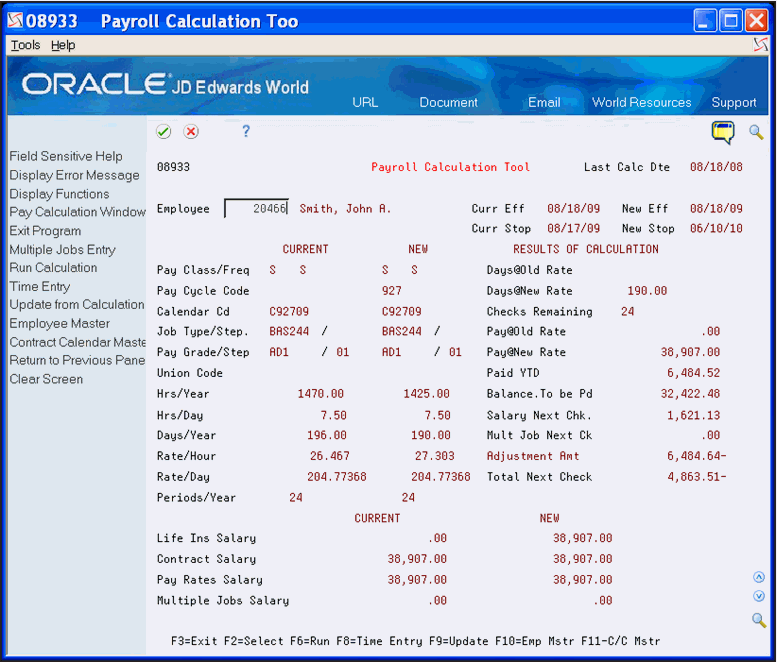
Task: Click the bottom magnifying glass zoom icon
Action: pos(759,620)
